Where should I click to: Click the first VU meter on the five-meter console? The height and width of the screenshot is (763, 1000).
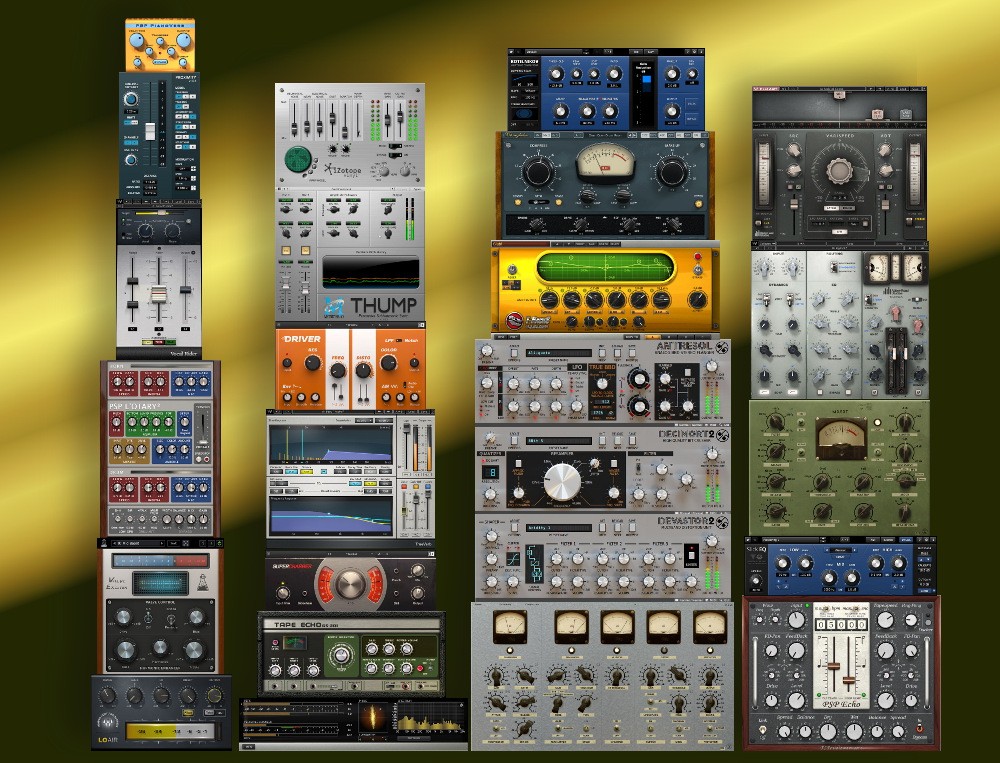(510, 626)
